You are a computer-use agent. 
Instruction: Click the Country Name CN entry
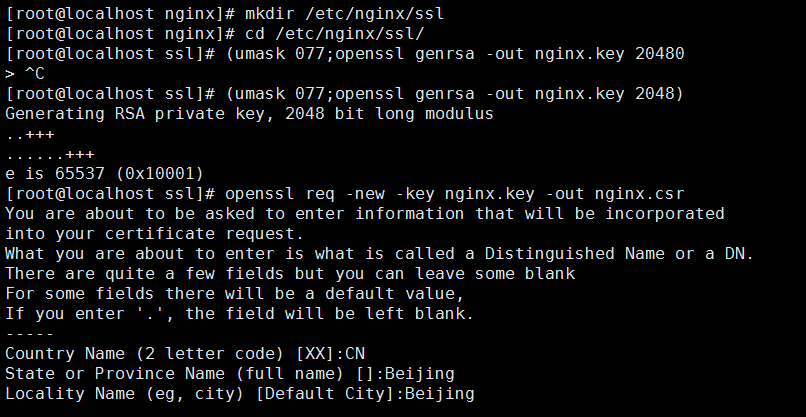click(185, 354)
